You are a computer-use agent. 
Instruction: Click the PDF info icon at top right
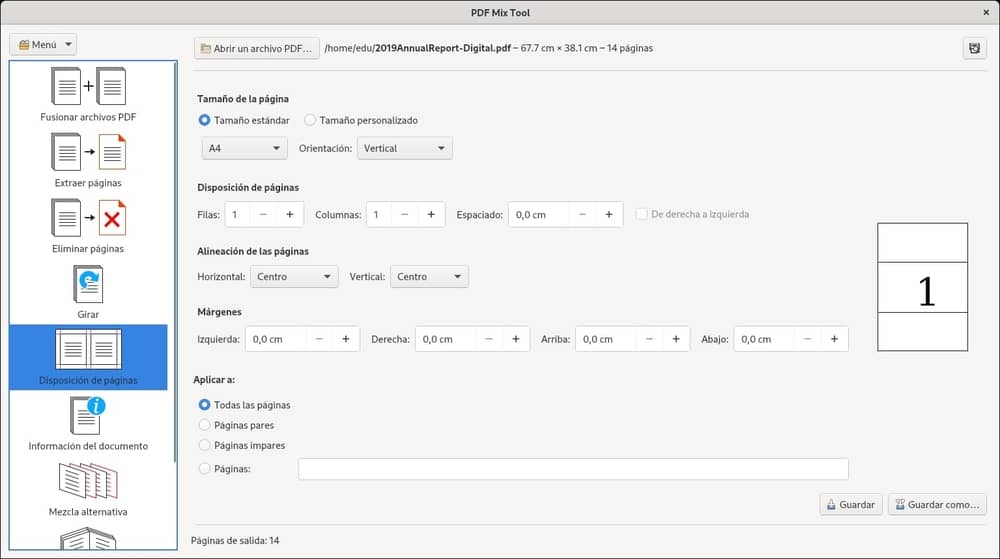click(974, 48)
